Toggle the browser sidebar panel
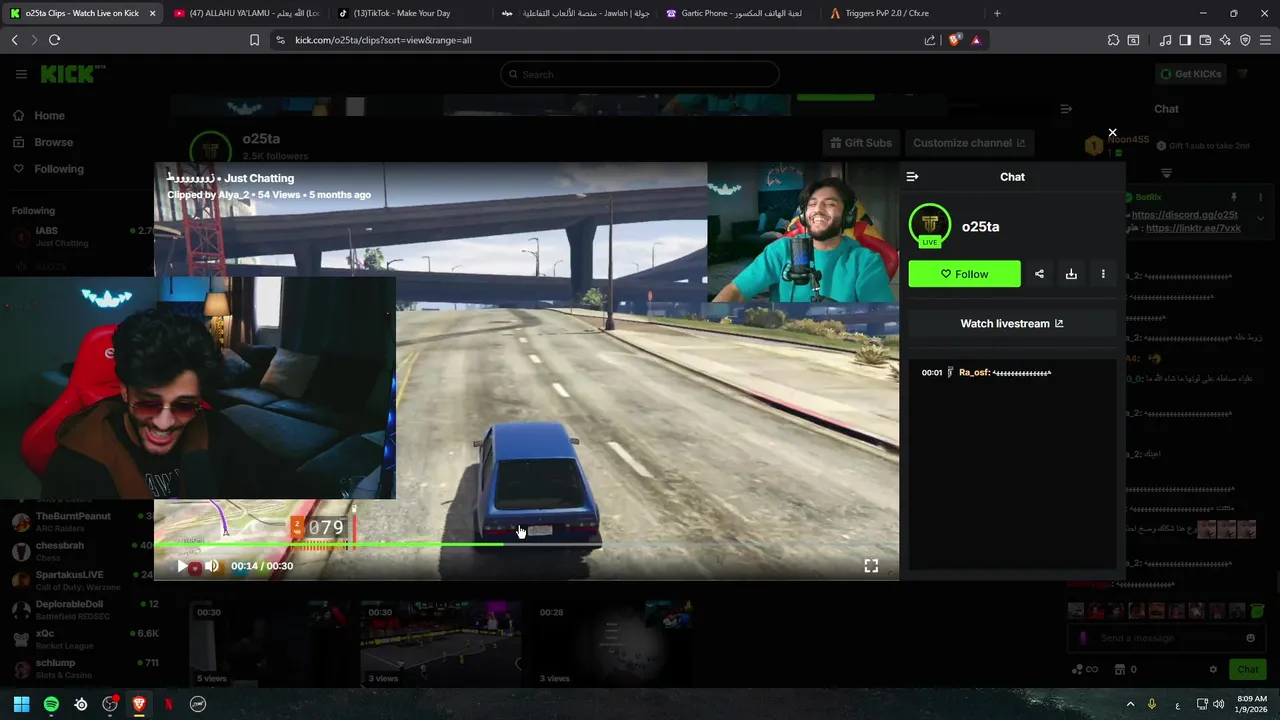 coord(1185,40)
